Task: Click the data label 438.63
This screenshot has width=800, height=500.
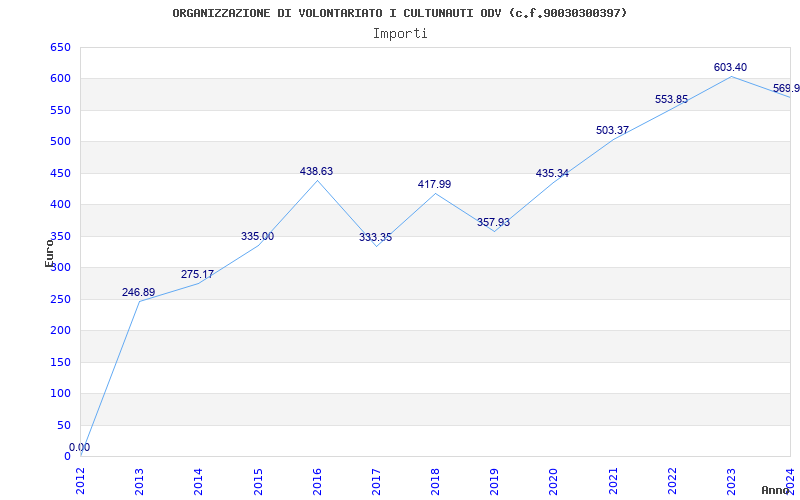Action: (316, 171)
